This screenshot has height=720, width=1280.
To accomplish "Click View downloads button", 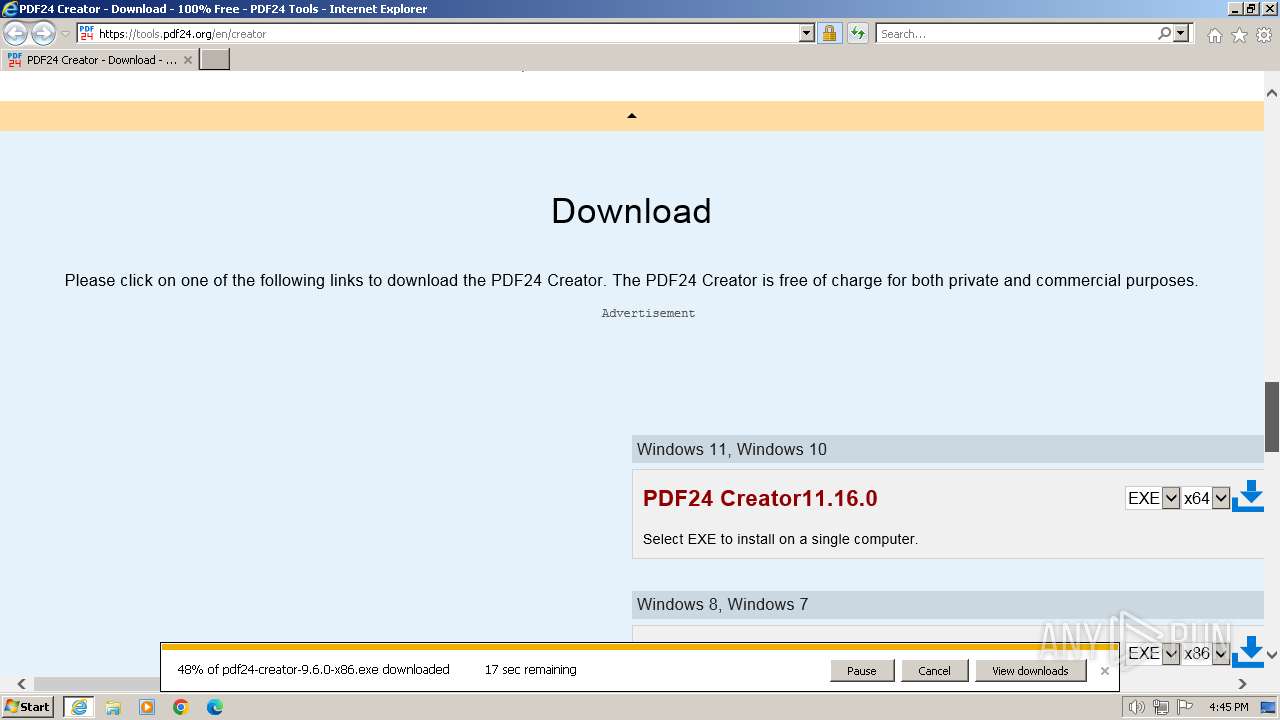I will click(1030, 671).
